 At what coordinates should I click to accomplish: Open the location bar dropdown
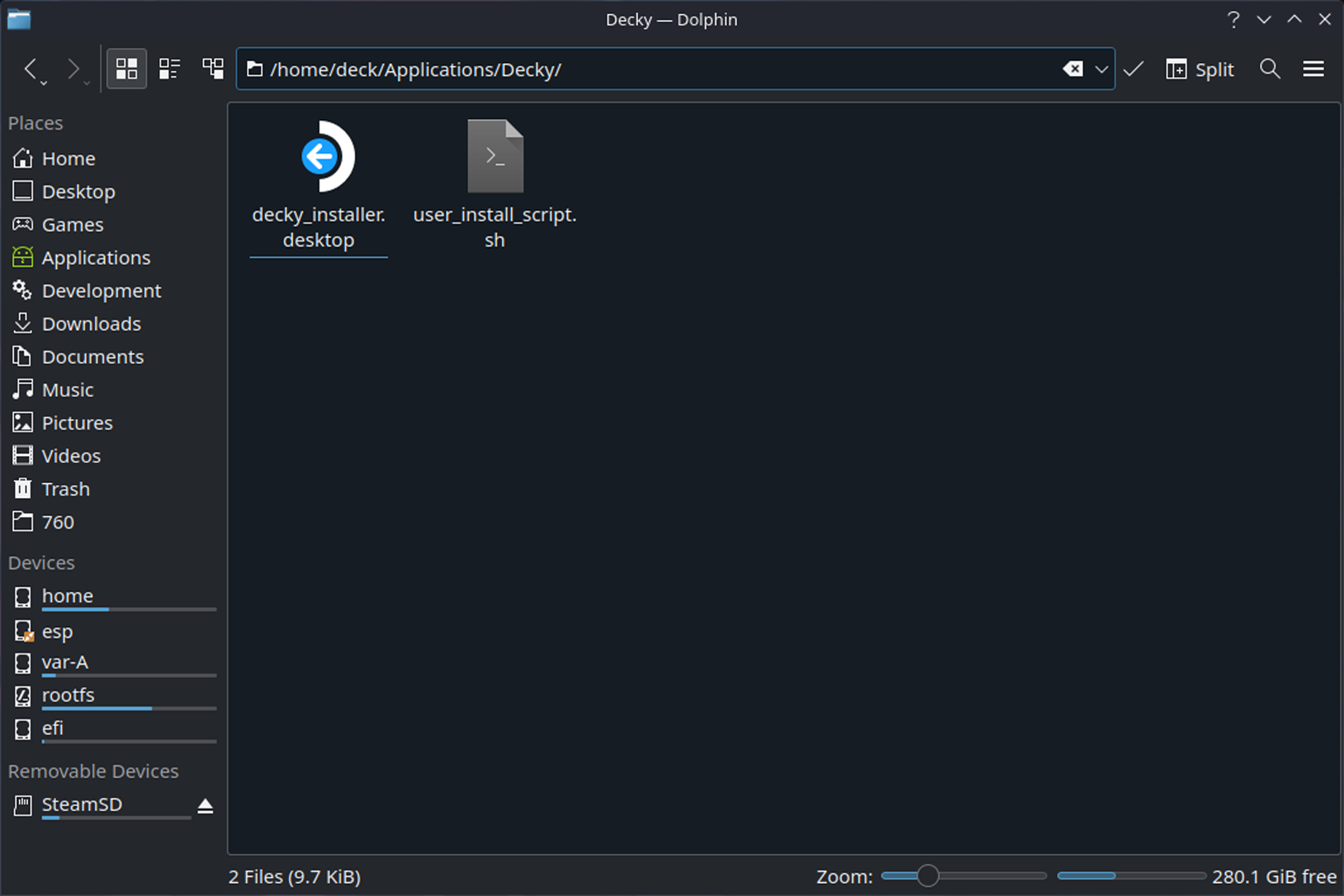coord(1102,69)
